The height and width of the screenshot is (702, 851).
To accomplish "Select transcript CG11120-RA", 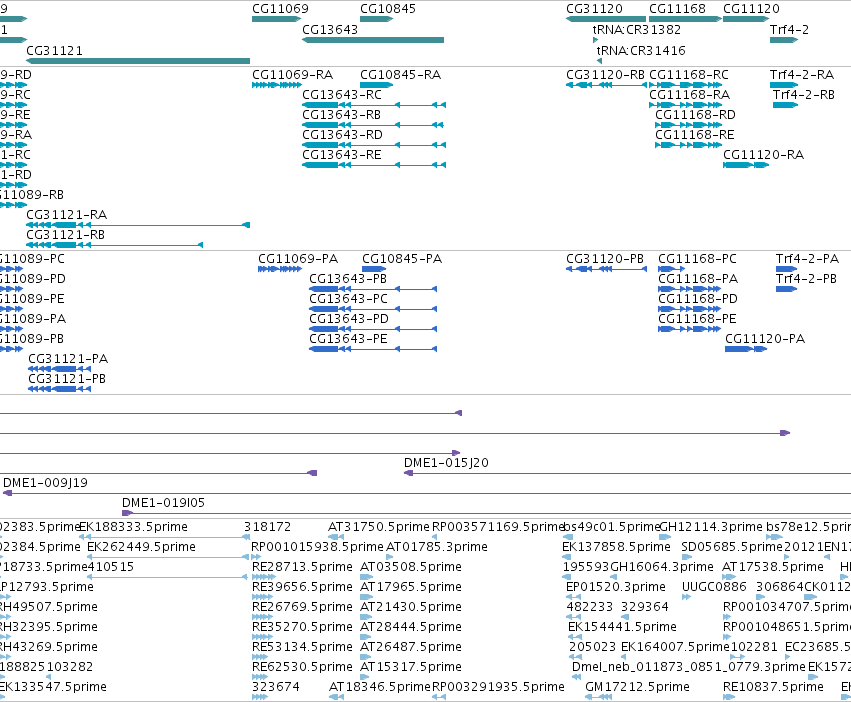I will click(x=764, y=155).
